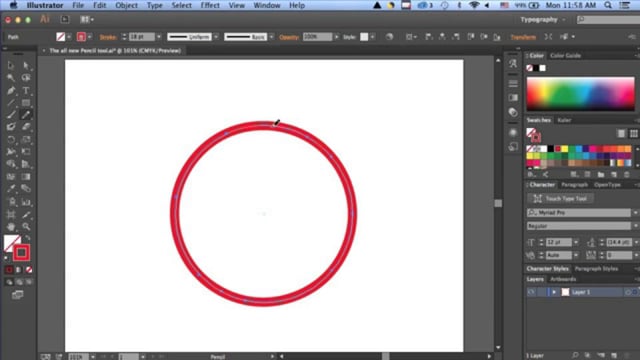Image resolution: width=640 pixels, height=360 pixels.
Task: Open the Recolor Artwork icon in control bar
Action: [x=389, y=37]
